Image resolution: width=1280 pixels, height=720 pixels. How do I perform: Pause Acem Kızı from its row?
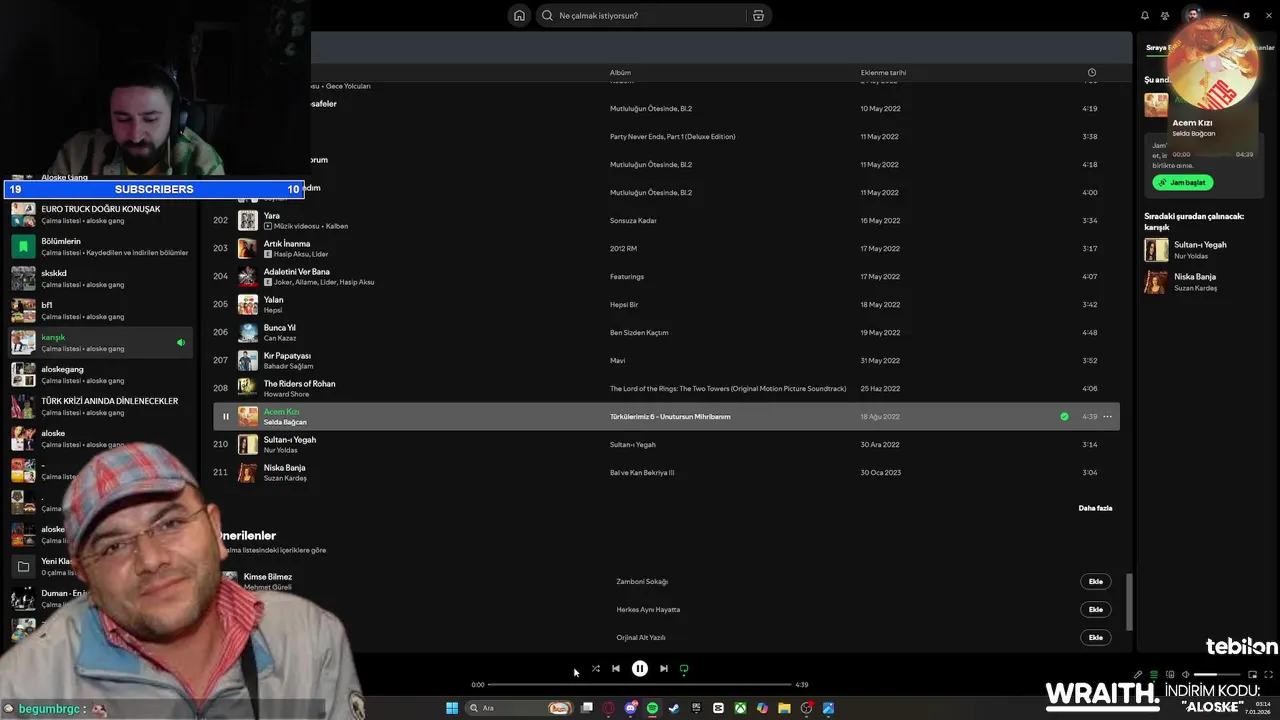[x=225, y=416]
